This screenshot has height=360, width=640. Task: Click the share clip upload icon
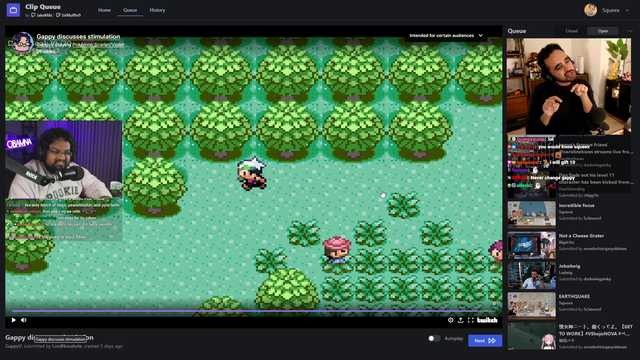click(x=460, y=320)
